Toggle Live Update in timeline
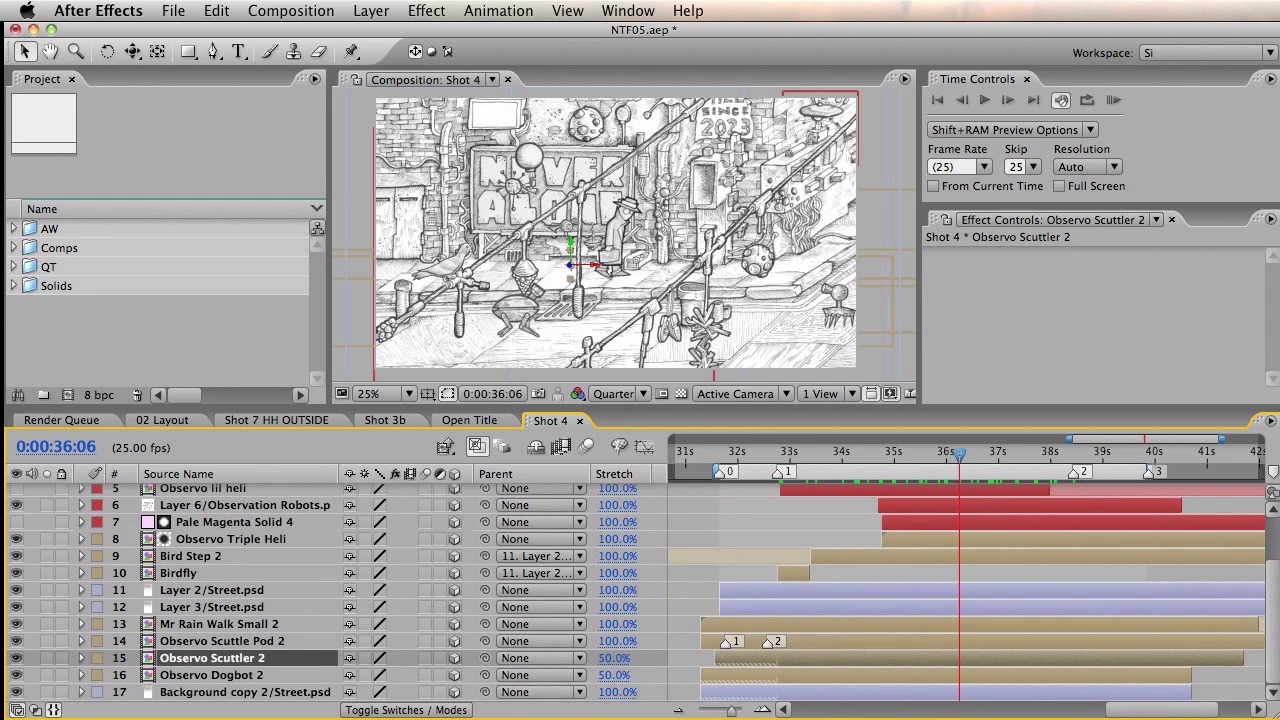Screen dimensions: 1280x720 click(x=477, y=447)
